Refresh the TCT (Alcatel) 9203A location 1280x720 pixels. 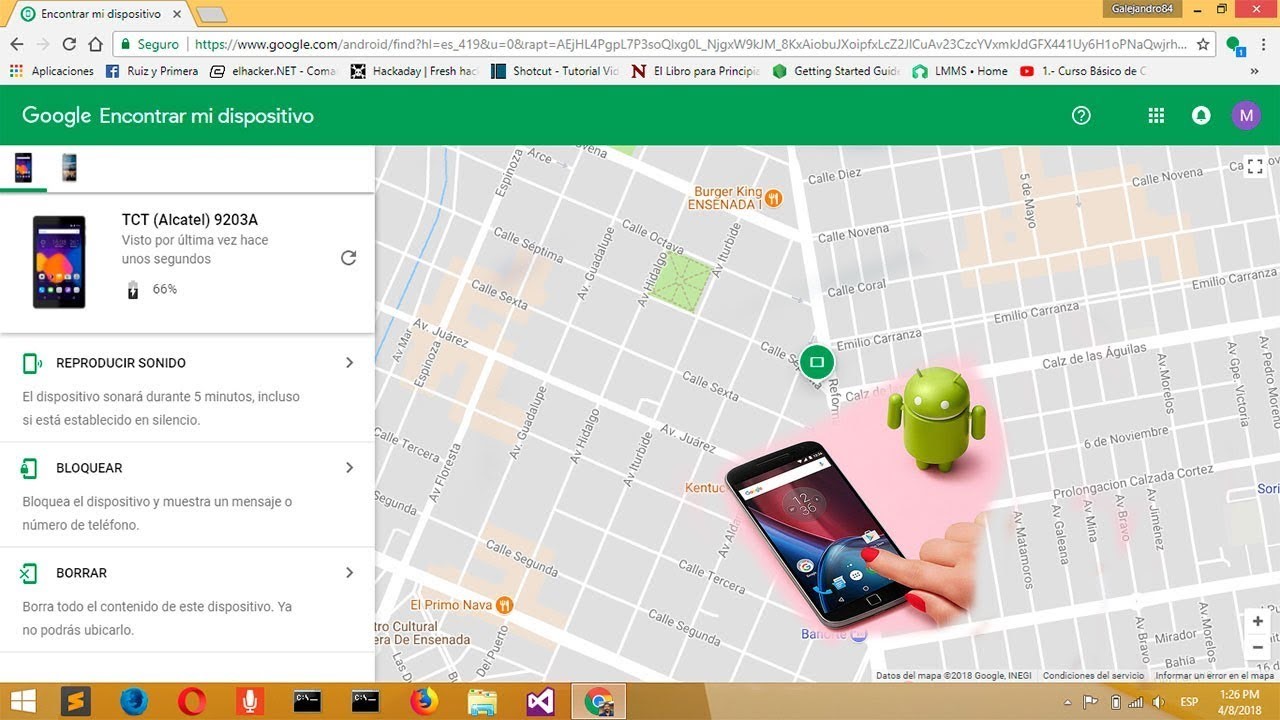click(348, 257)
